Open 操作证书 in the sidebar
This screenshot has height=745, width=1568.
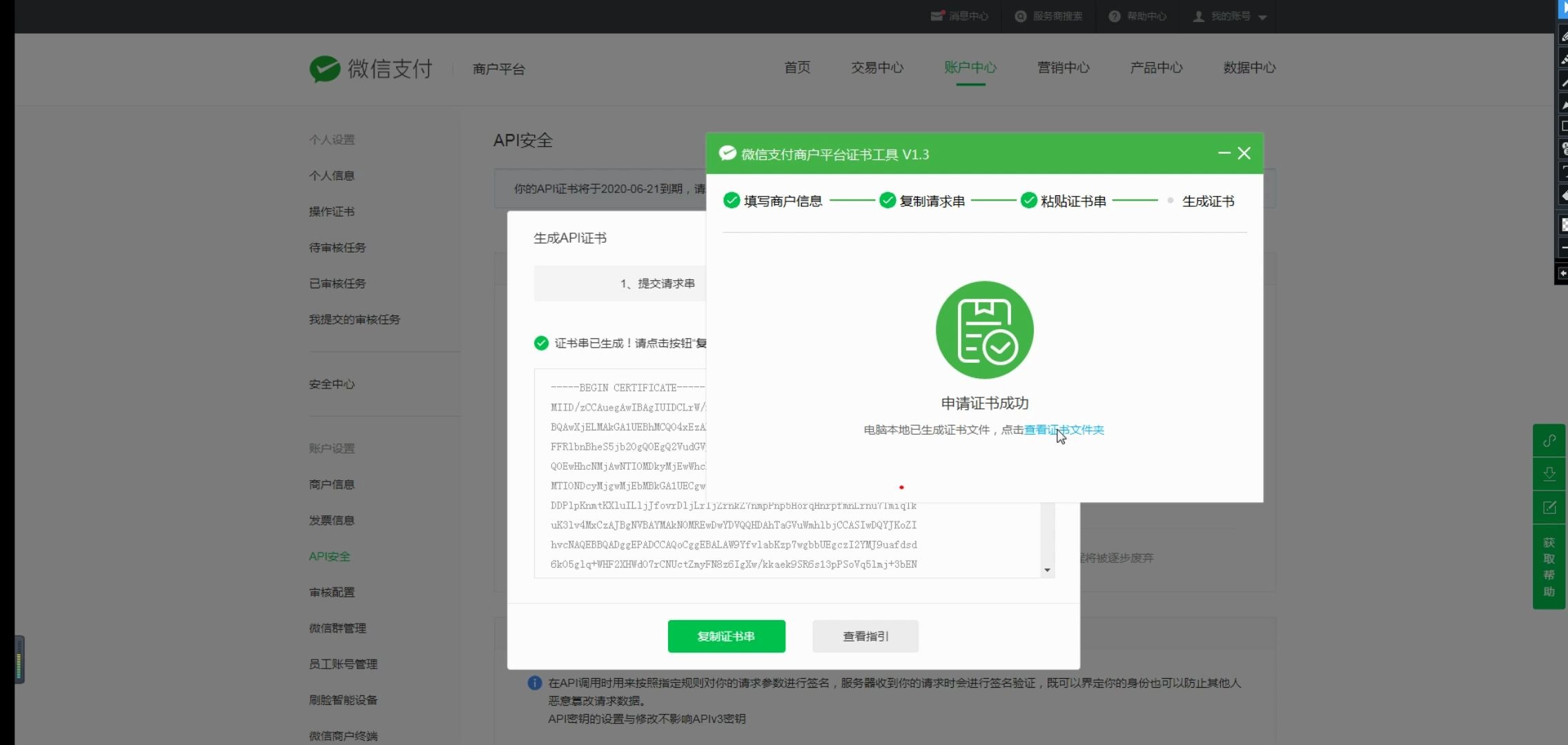332,212
